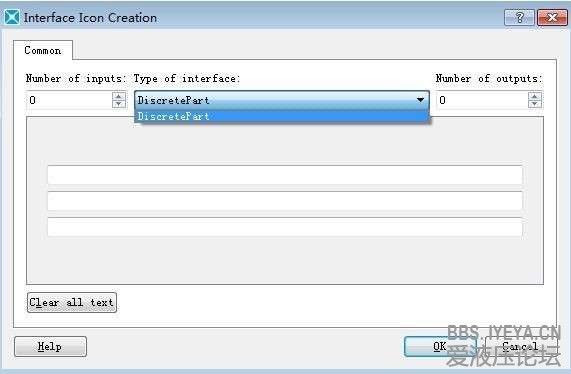Decrease the Number of inputs value
The height and width of the screenshot is (374, 571).
(x=119, y=104)
